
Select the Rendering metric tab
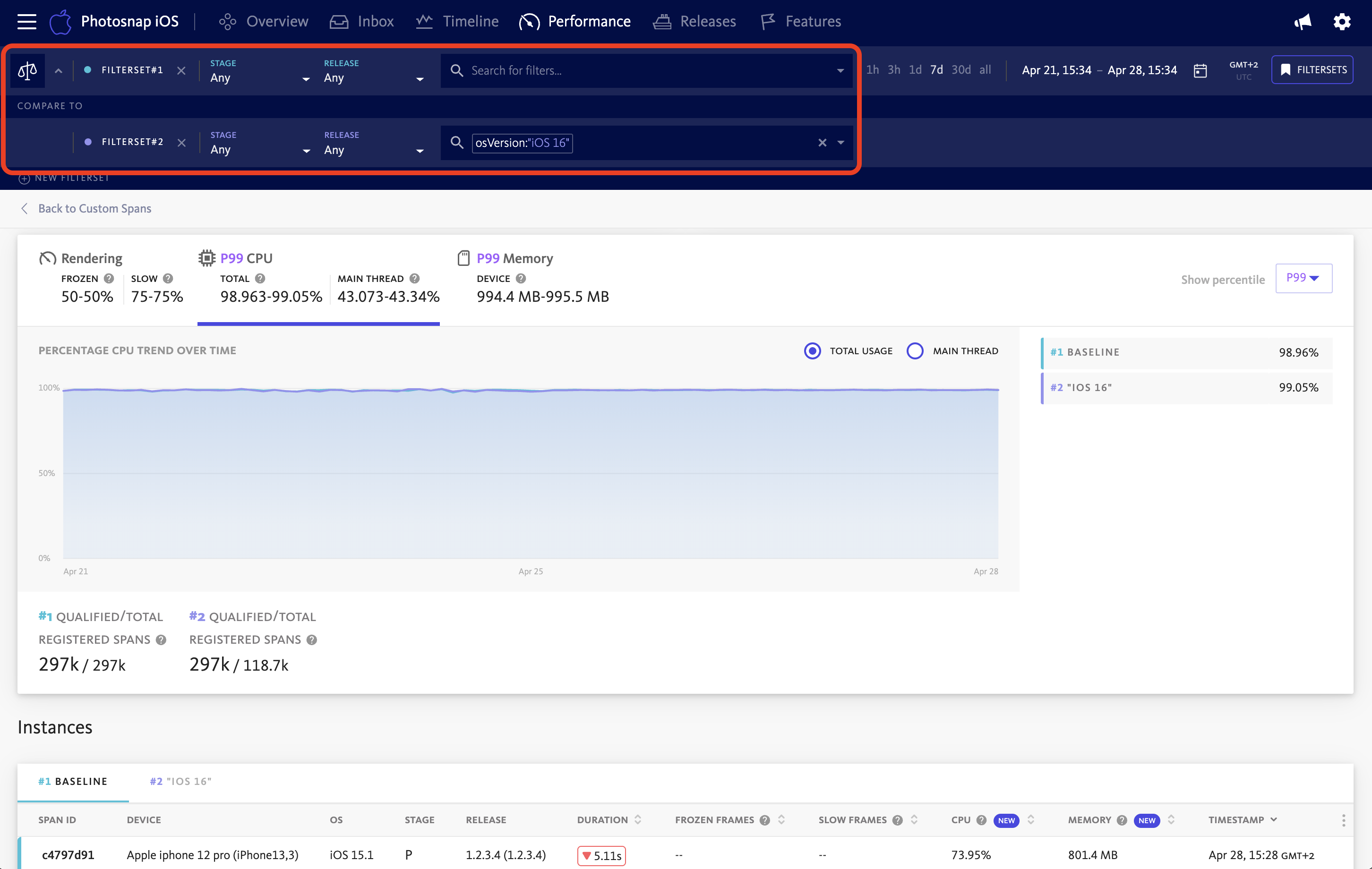point(111,278)
